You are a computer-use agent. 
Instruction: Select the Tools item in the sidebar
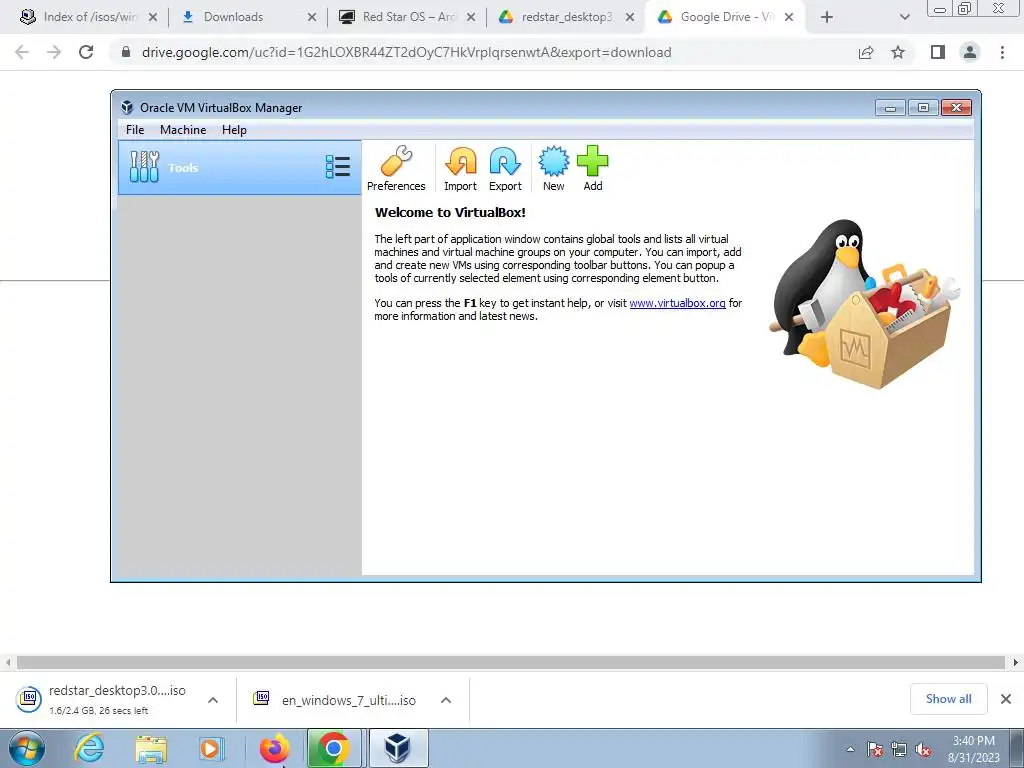239,168
